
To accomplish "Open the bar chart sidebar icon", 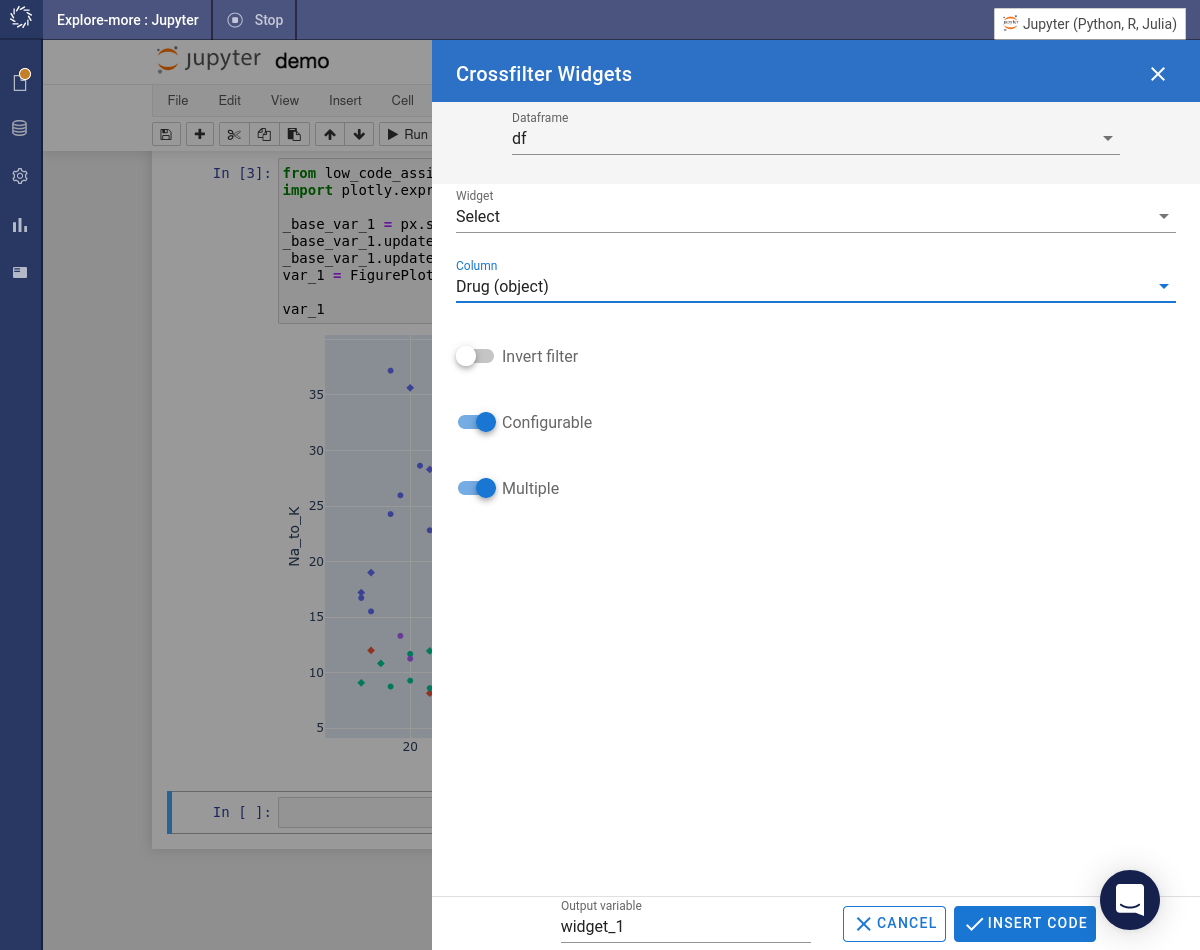I will click(20, 224).
